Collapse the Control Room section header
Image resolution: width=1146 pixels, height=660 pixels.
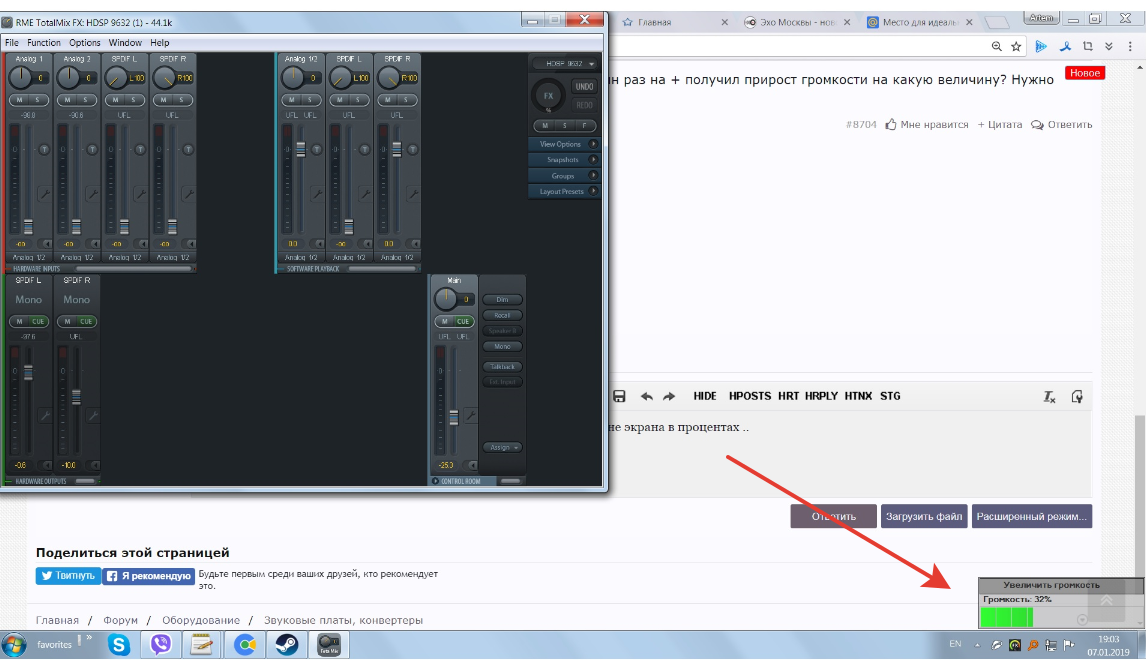click(436, 481)
